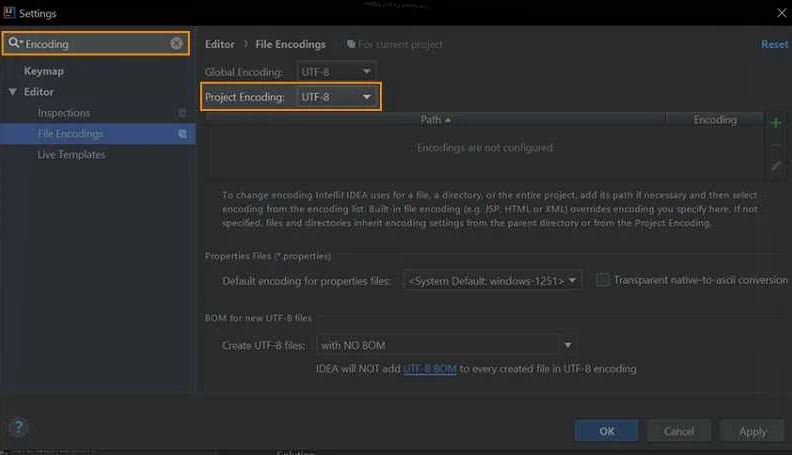Open the help question mark button
The image size is (792, 455).
tap(19, 428)
